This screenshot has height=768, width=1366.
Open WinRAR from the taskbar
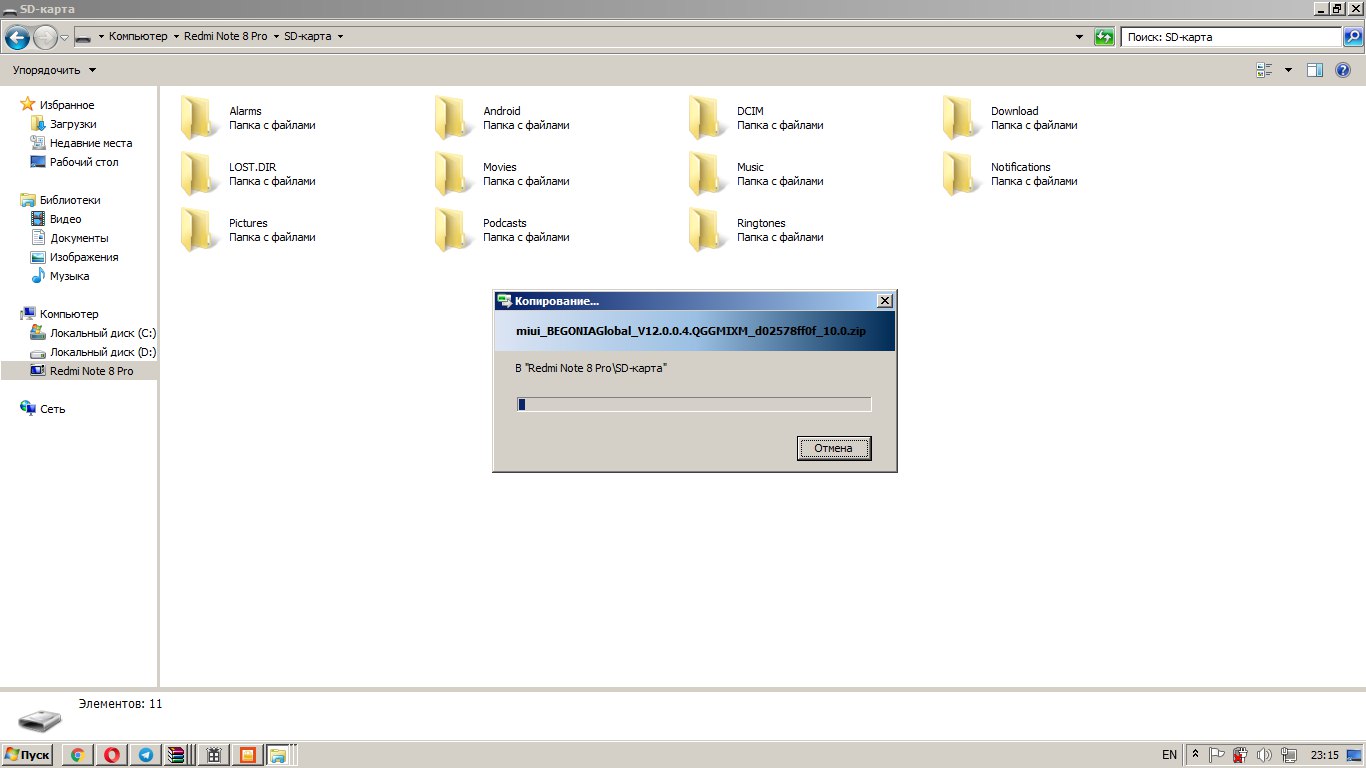pos(177,755)
